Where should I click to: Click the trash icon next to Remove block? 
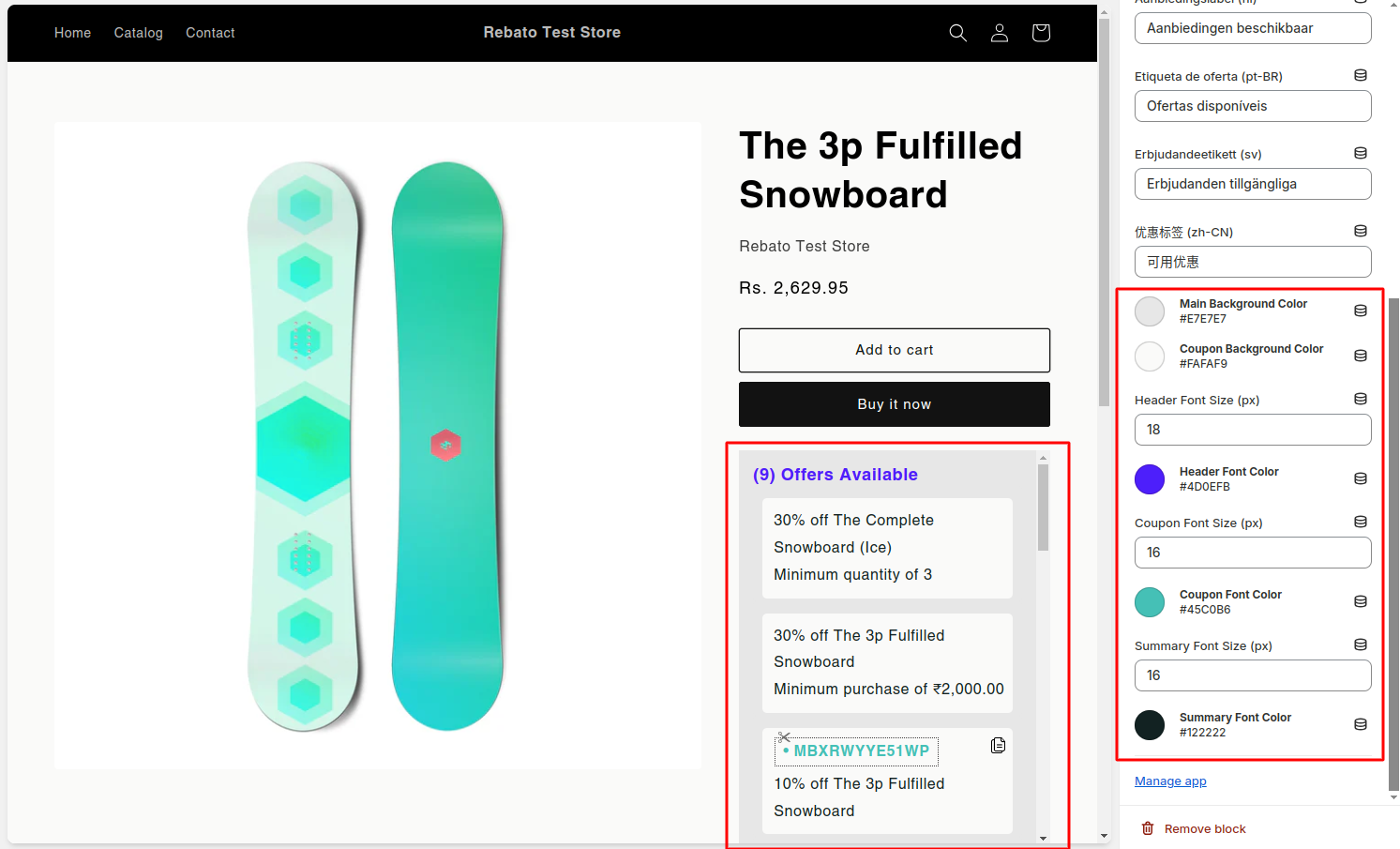pyautogui.click(x=1148, y=828)
